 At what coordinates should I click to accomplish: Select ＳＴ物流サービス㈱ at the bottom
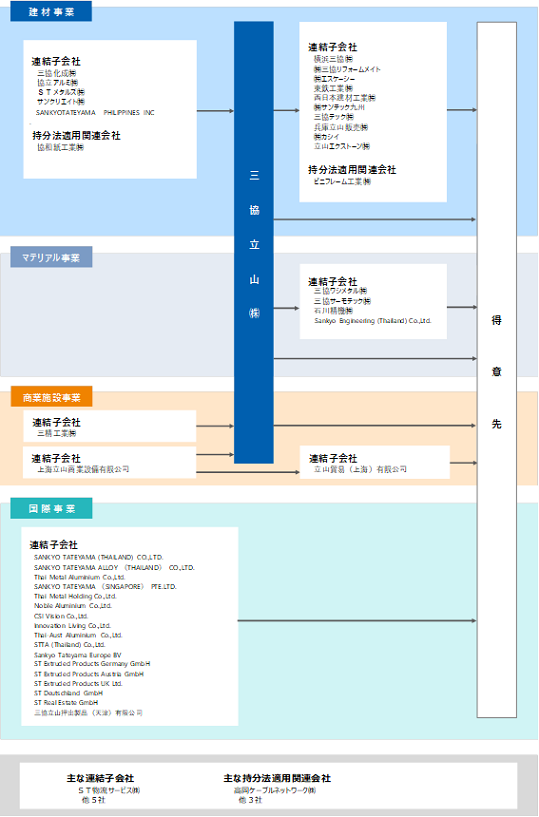[109, 790]
